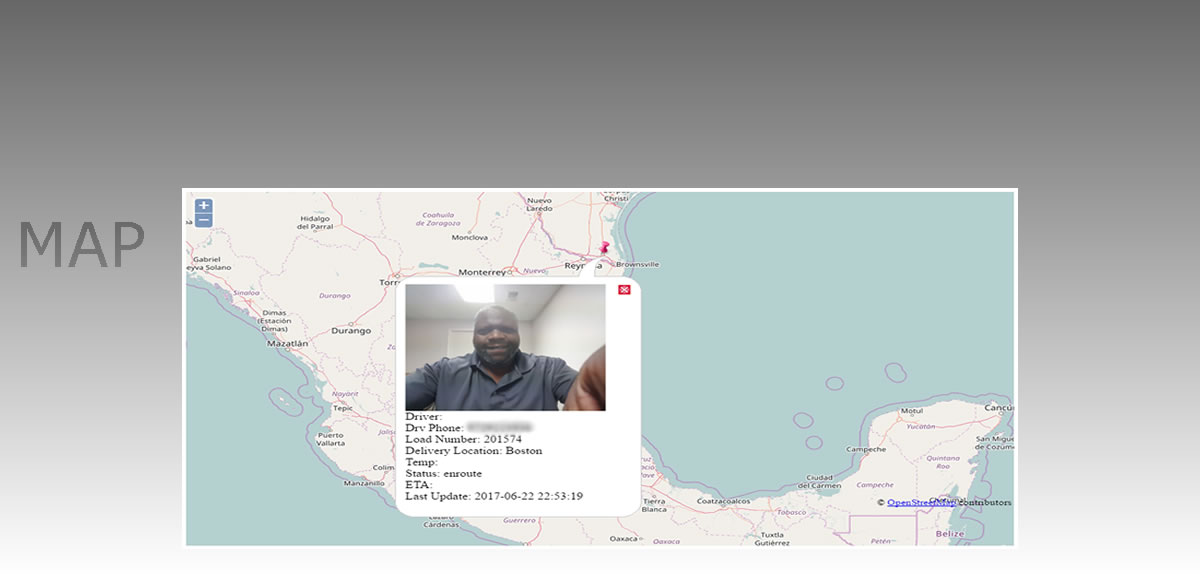Click the Tuxtla Gutiérrez map label

[x=771, y=538]
